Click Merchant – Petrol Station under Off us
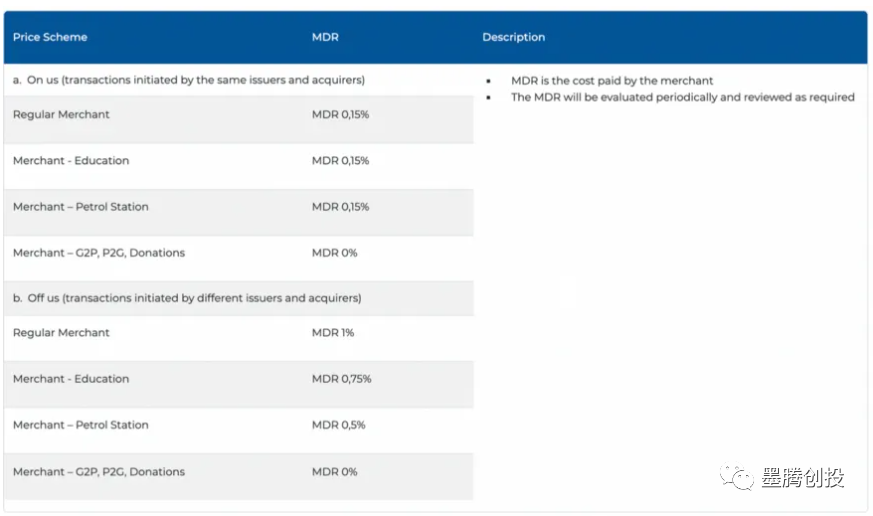The height and width of the screenshot is (516, 873). (x=80, y=425)
